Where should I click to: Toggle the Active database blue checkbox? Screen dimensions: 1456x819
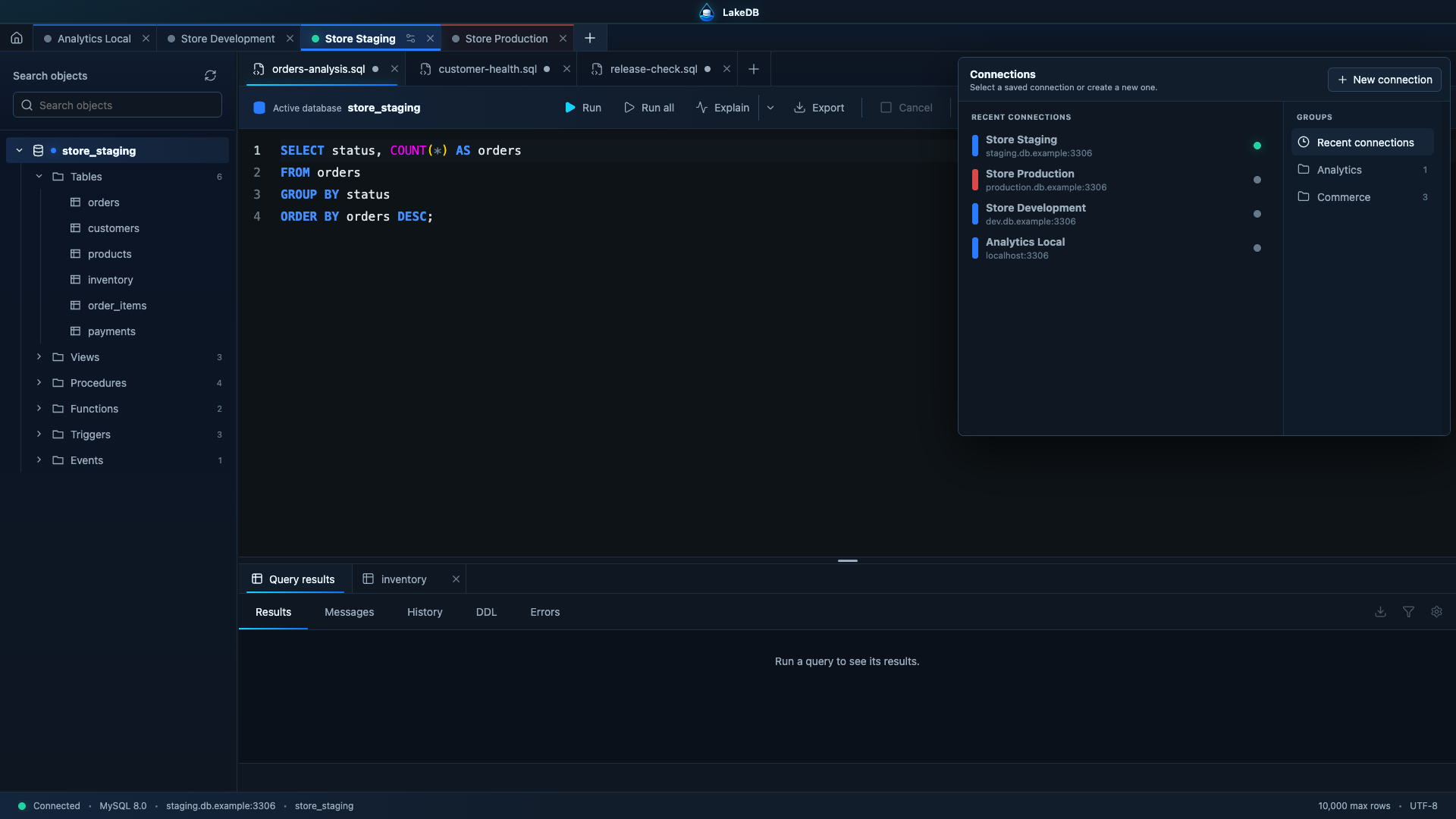pos(259,108)
